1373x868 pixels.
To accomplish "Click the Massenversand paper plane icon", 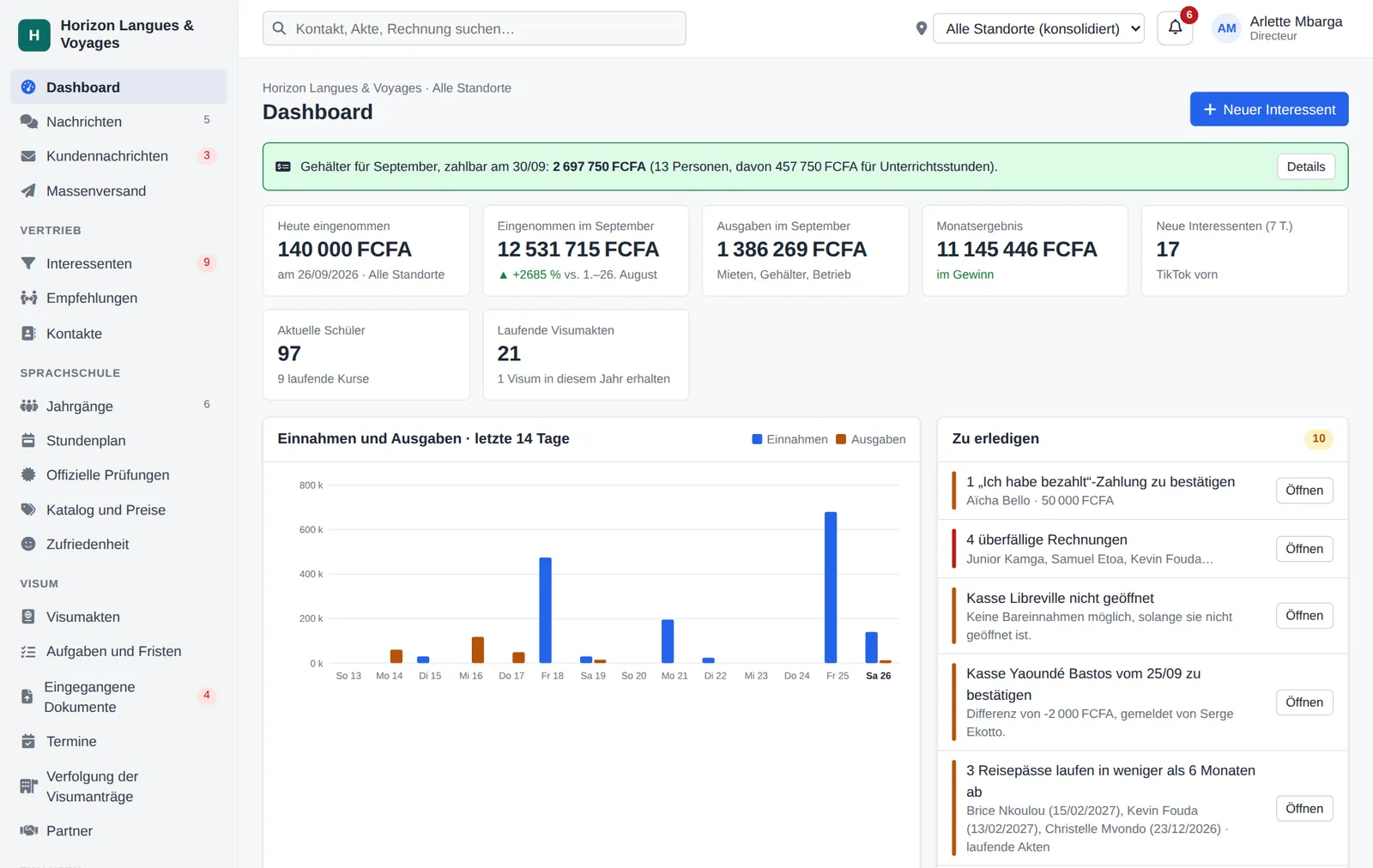I will pyautogui.click(x=28, y=190).
